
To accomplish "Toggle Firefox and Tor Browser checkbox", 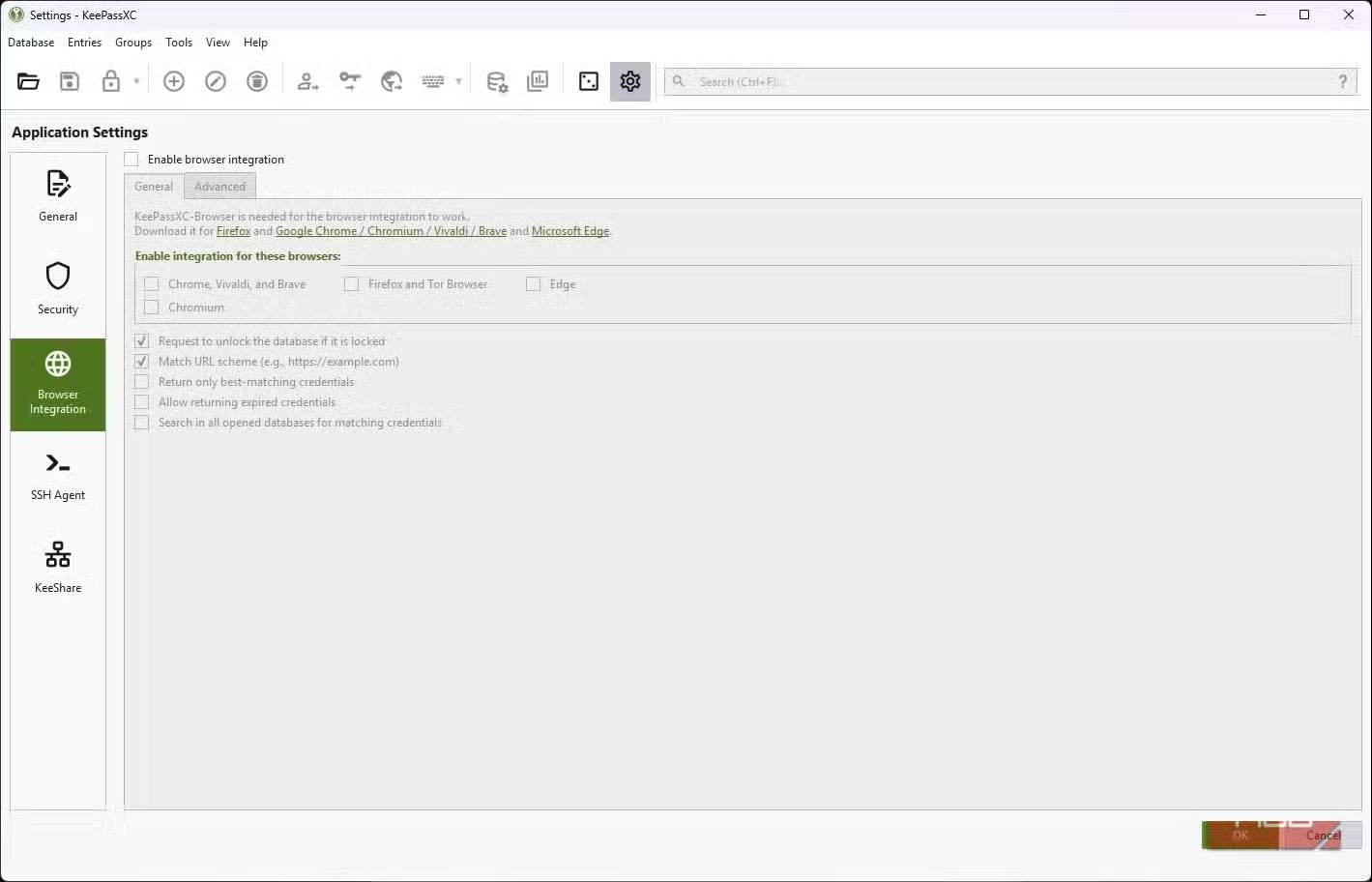I will pos(352,284).
